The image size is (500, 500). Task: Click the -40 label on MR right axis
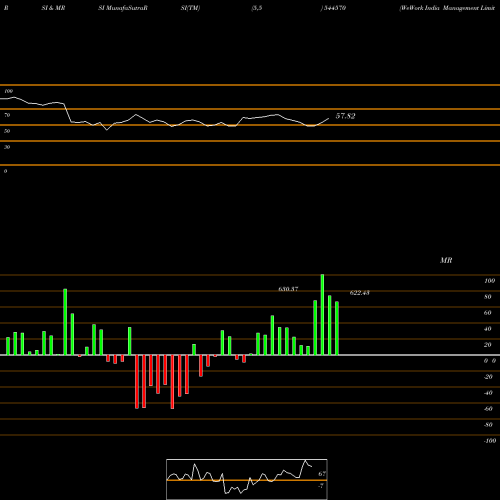tap(488, 393)
